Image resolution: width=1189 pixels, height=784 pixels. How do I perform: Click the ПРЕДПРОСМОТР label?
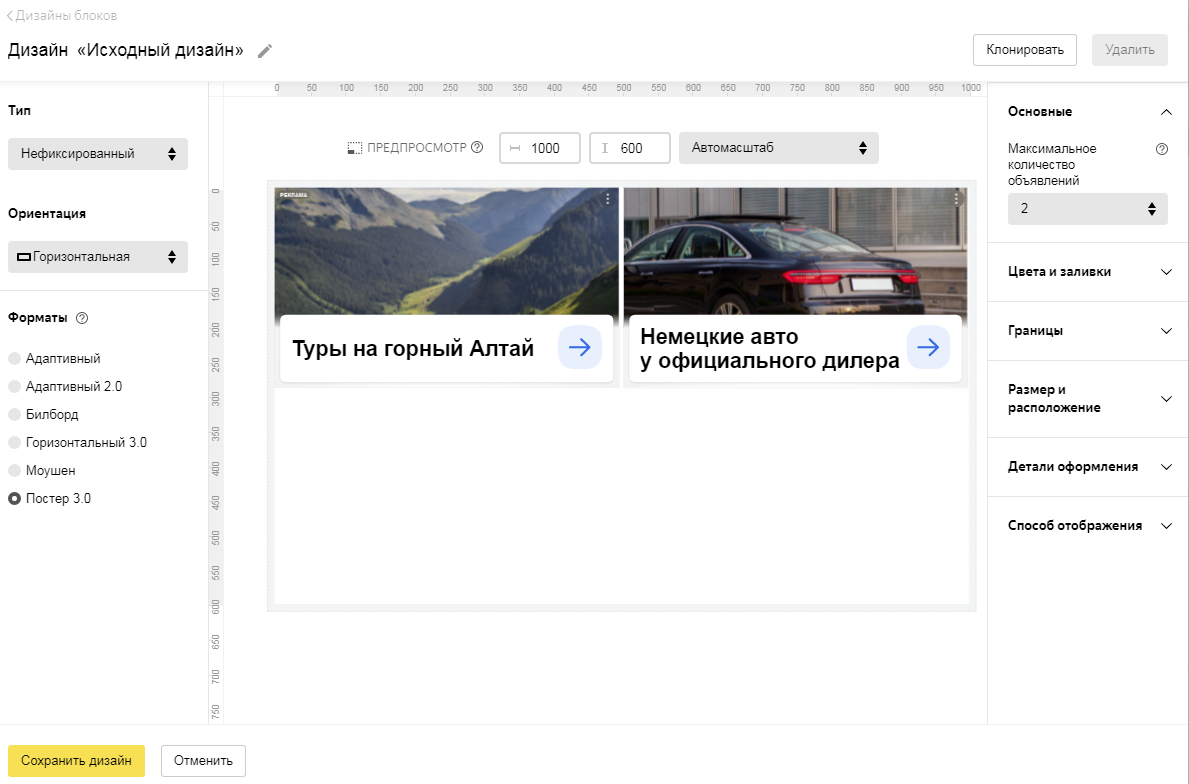[416, 148]
